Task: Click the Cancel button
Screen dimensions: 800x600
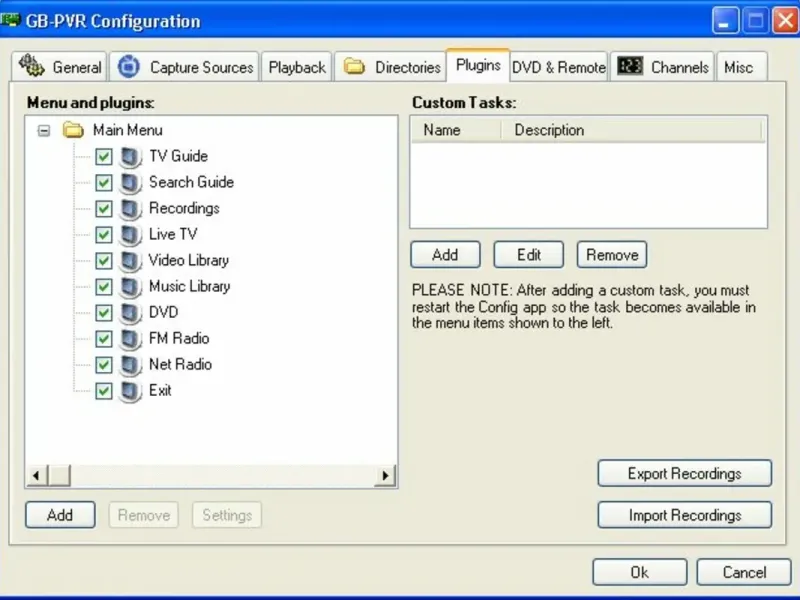Action: [744, 572]
